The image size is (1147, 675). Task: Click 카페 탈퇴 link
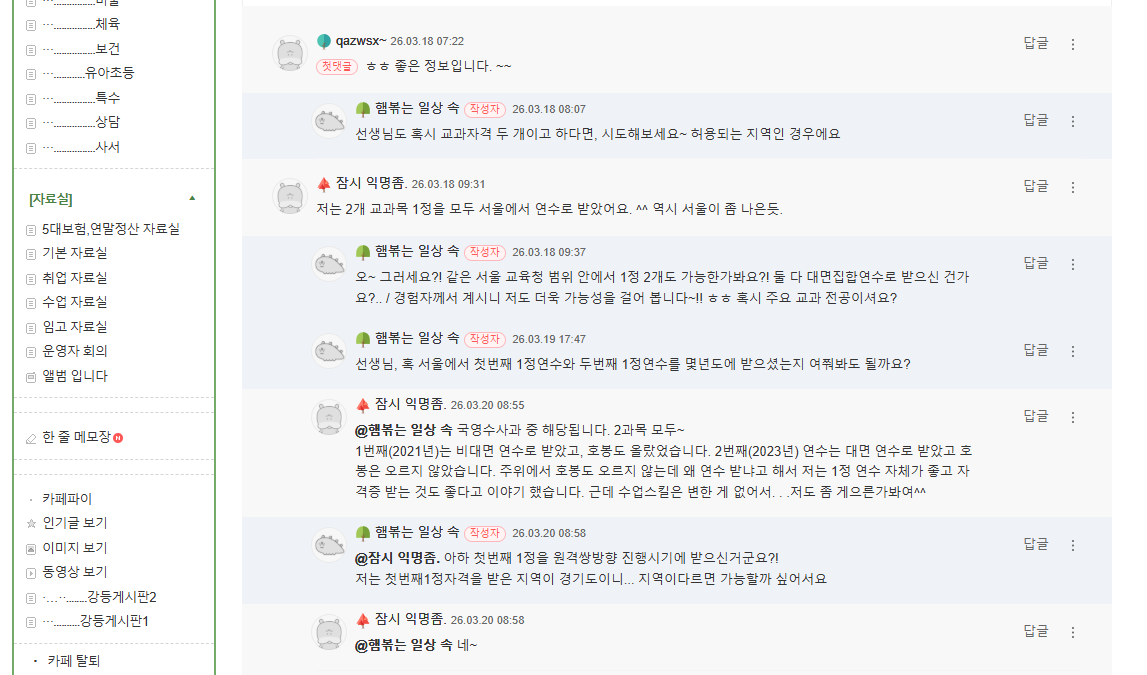click(x=74, y=661)
